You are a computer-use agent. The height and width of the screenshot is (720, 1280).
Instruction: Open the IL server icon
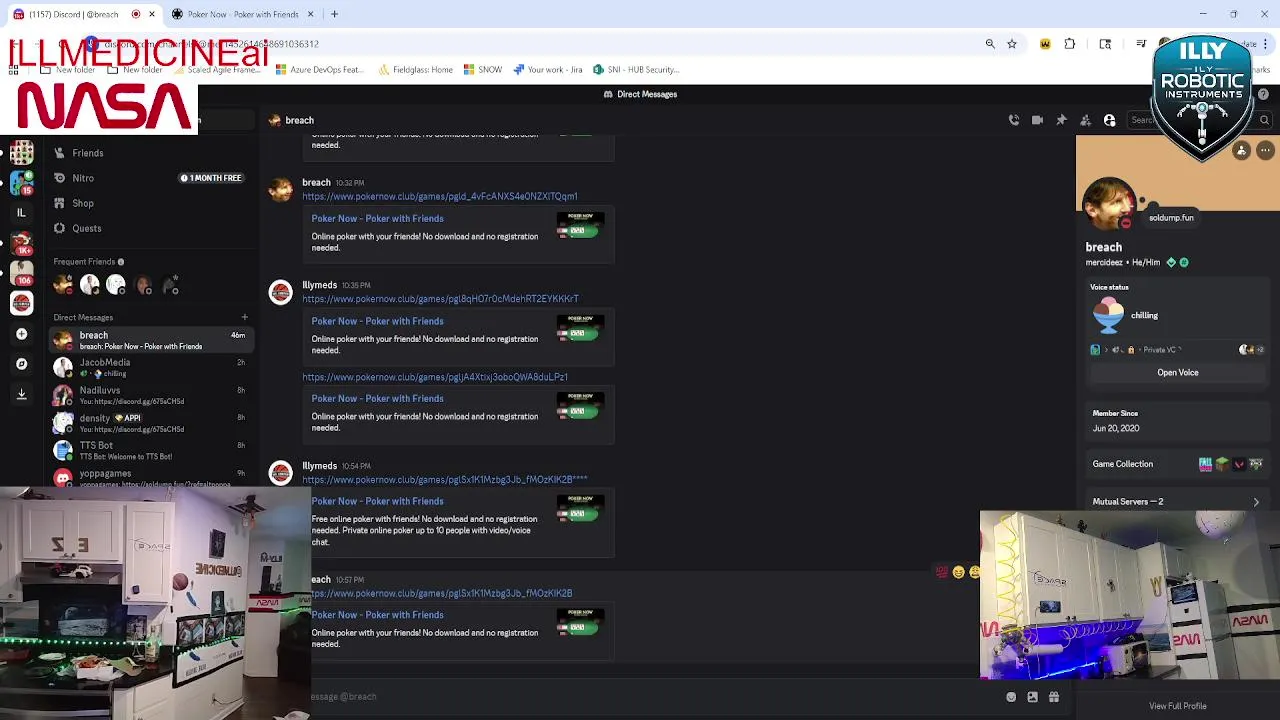tap(21, 212)
